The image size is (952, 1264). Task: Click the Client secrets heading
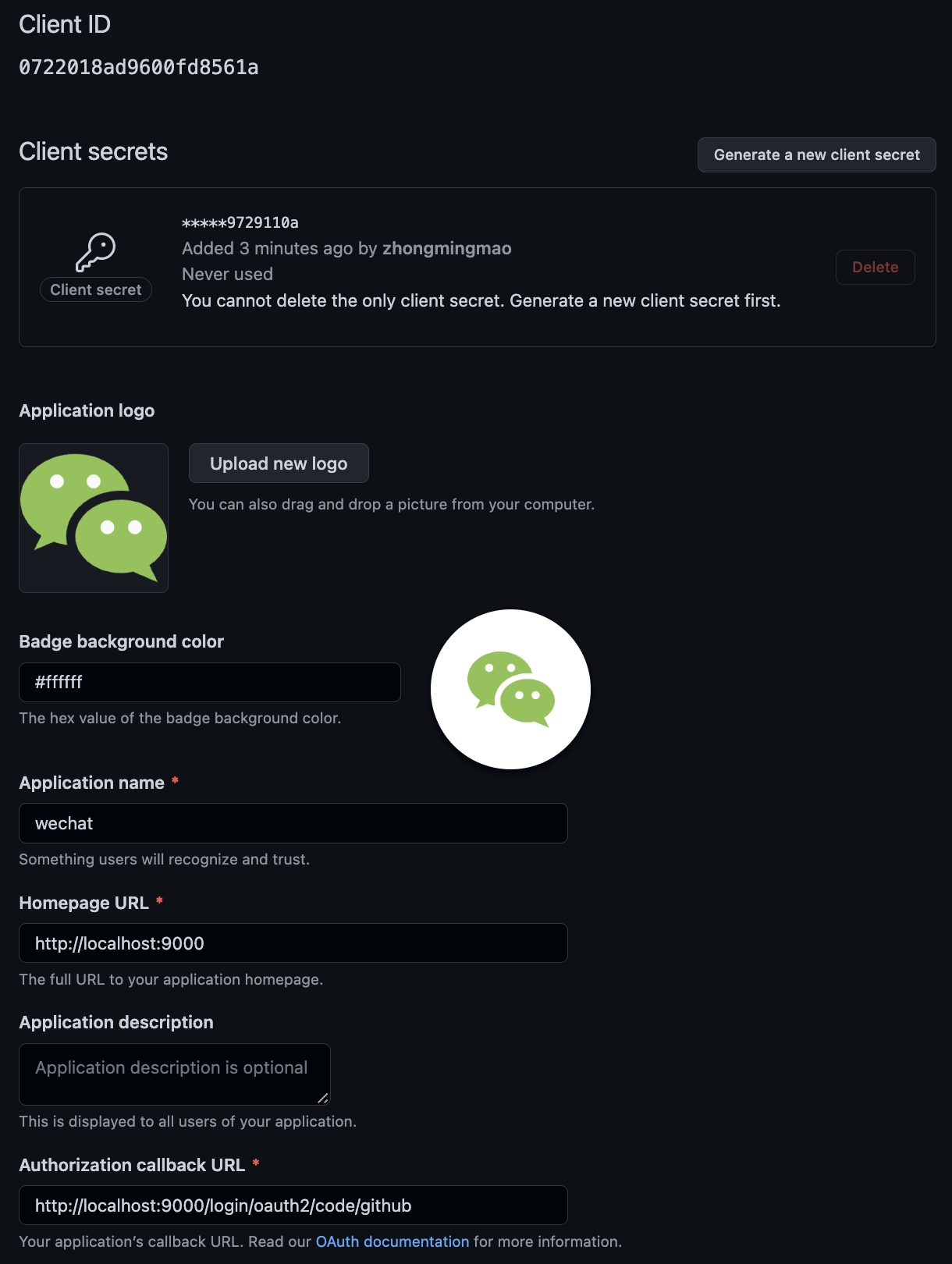click(94, 152)
